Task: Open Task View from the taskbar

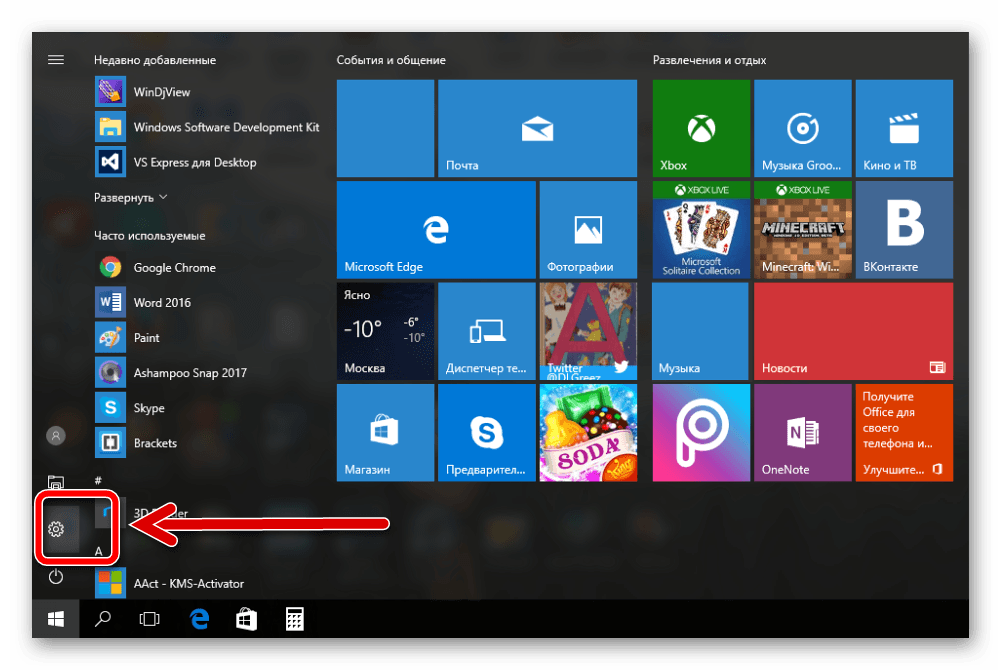Action: click(149, 620)
